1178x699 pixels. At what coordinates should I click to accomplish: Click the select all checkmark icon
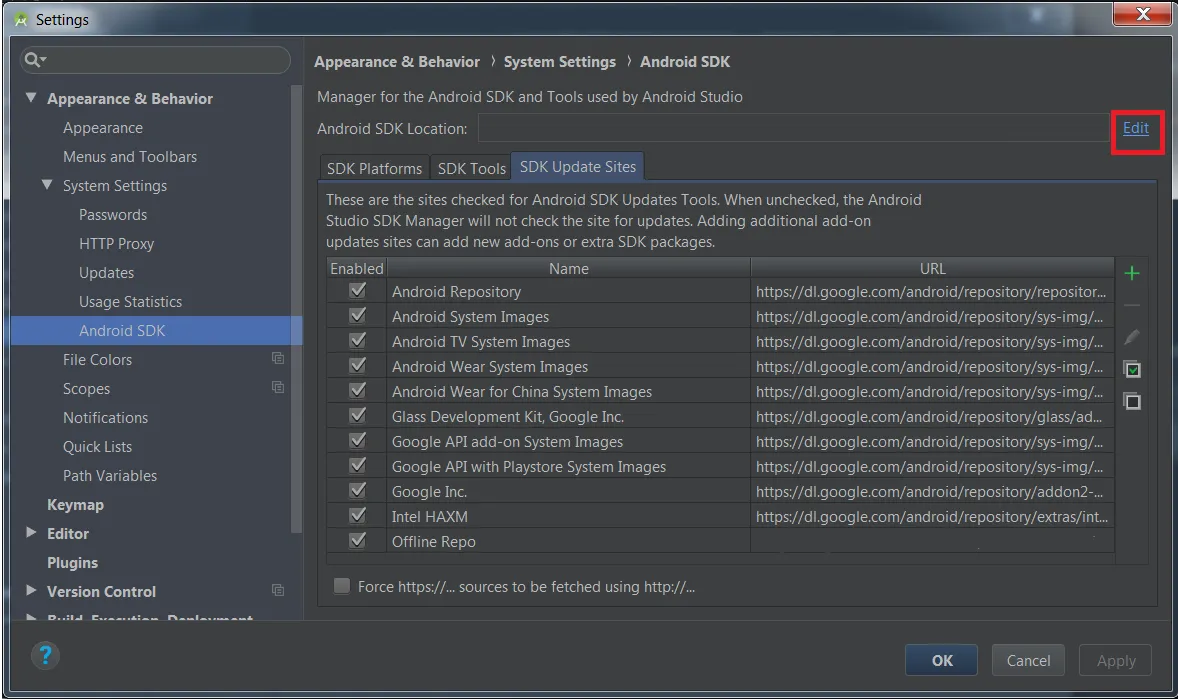click(x=1131, y=370)
